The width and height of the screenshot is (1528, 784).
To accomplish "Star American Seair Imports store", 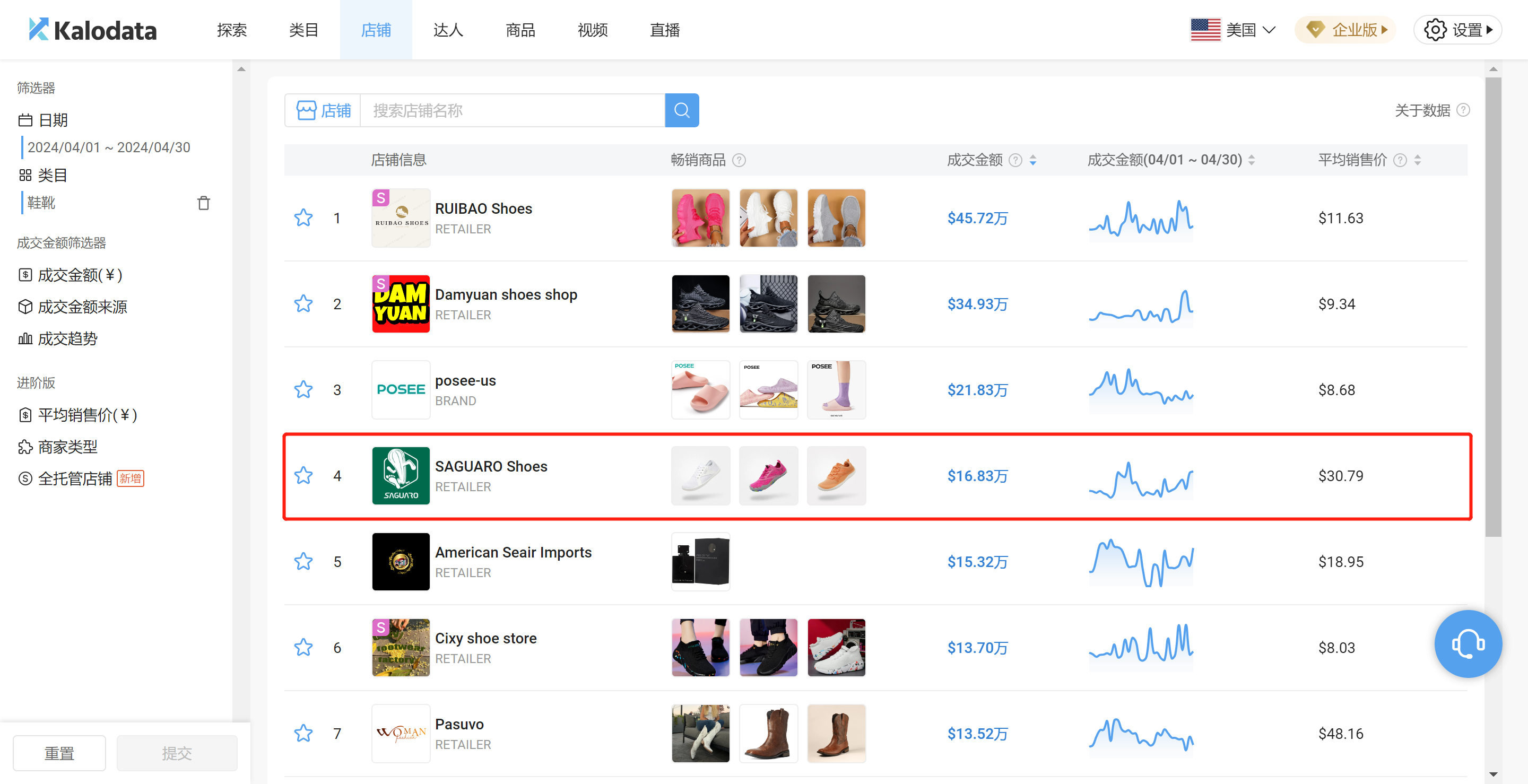I will click(303, 562).
